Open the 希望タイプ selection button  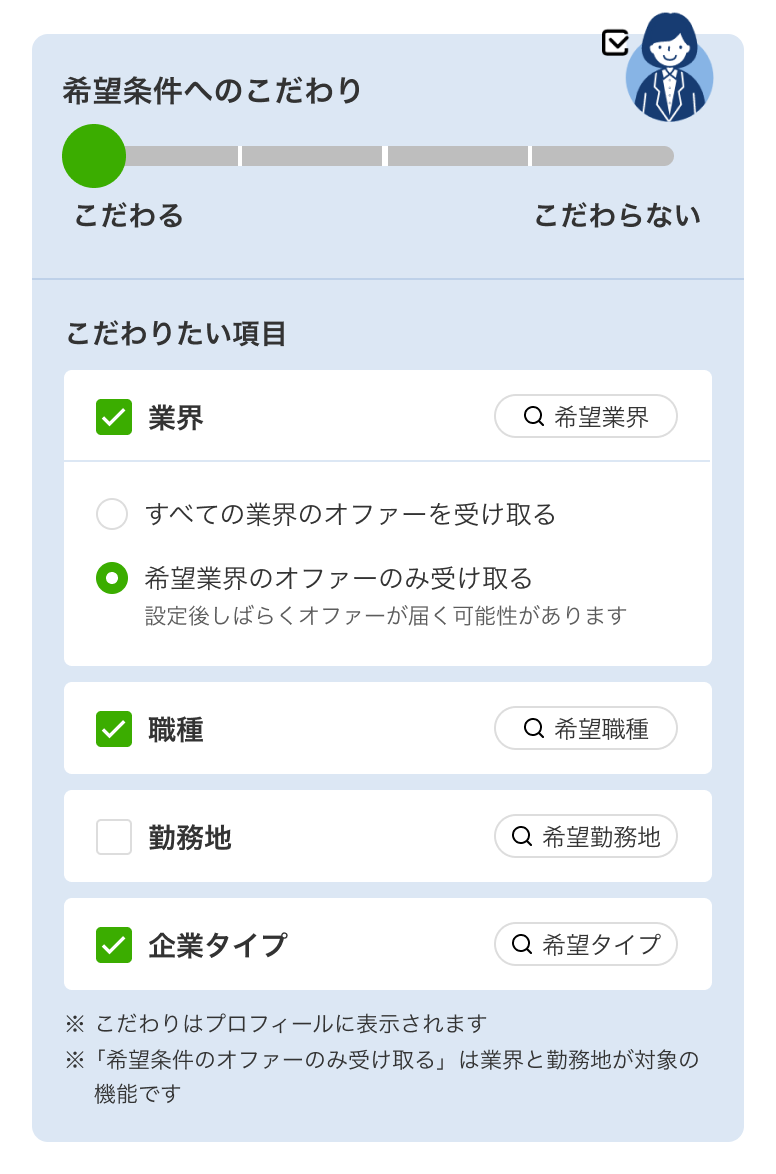(x=586, y=944)
